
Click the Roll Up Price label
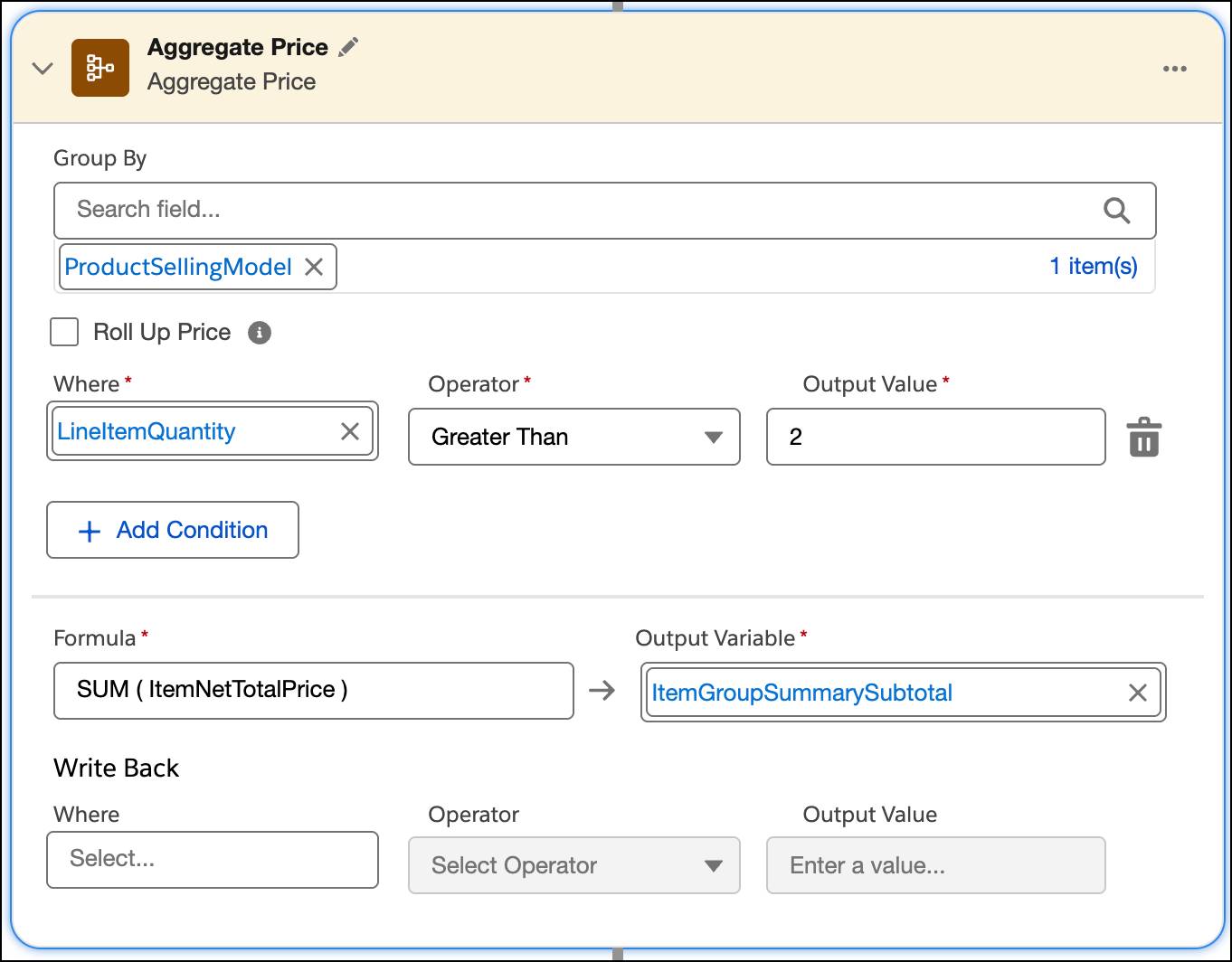(x=162, y=333)
